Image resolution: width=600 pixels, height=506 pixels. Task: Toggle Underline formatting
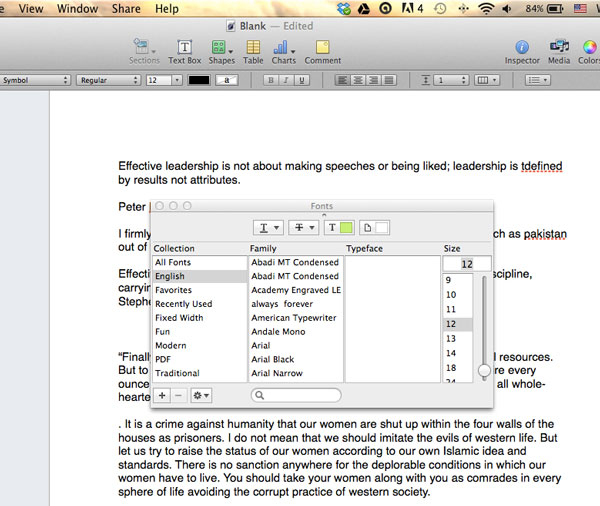[302, 80]
